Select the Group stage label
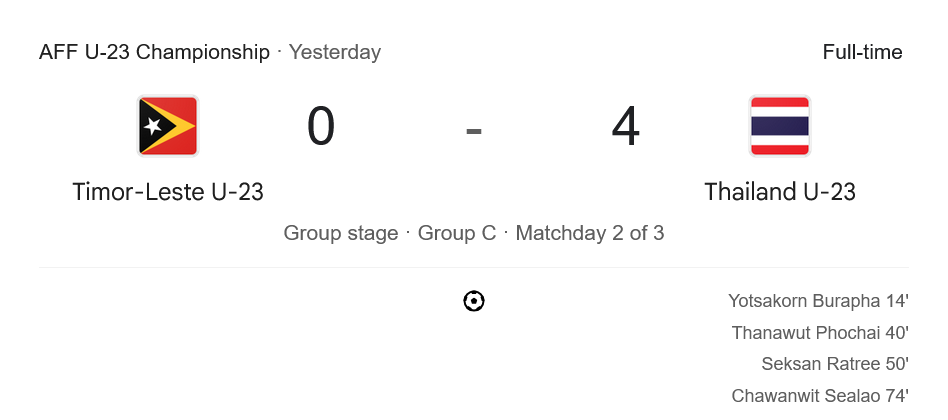The image size is (948, 420). click(341, 233)
